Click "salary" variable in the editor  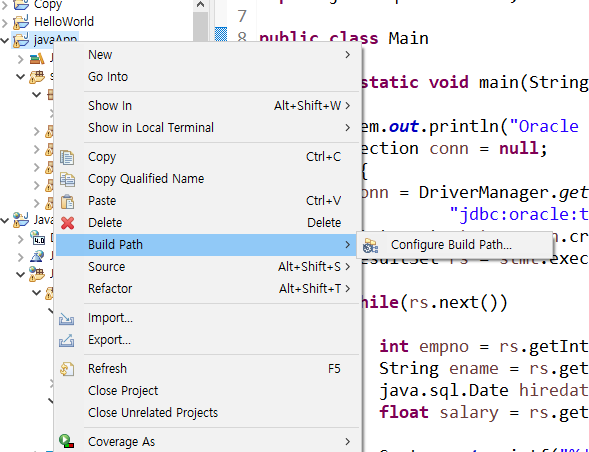469,413
